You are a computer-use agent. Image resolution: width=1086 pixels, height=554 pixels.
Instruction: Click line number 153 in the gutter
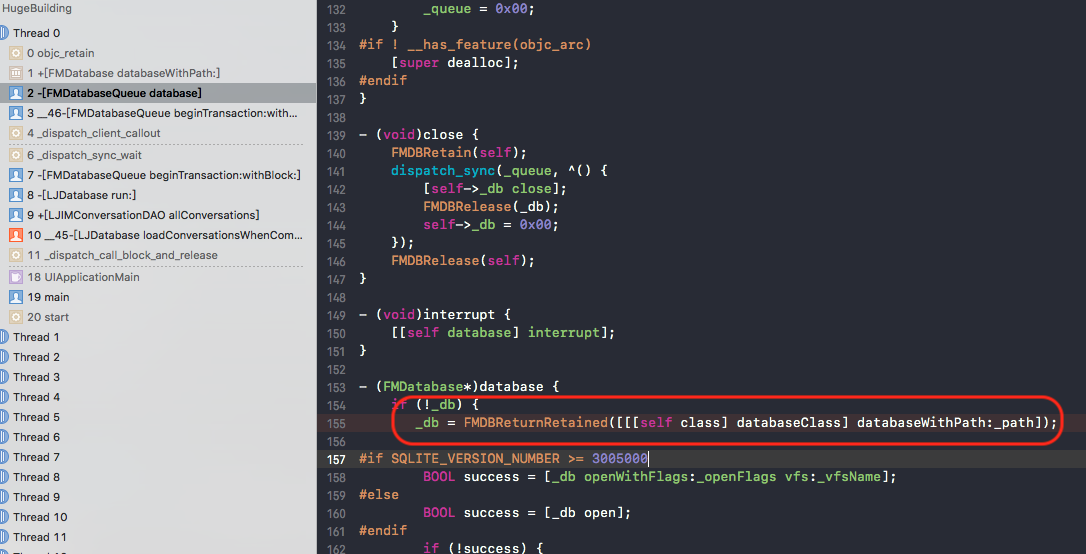tap(336, 387)
